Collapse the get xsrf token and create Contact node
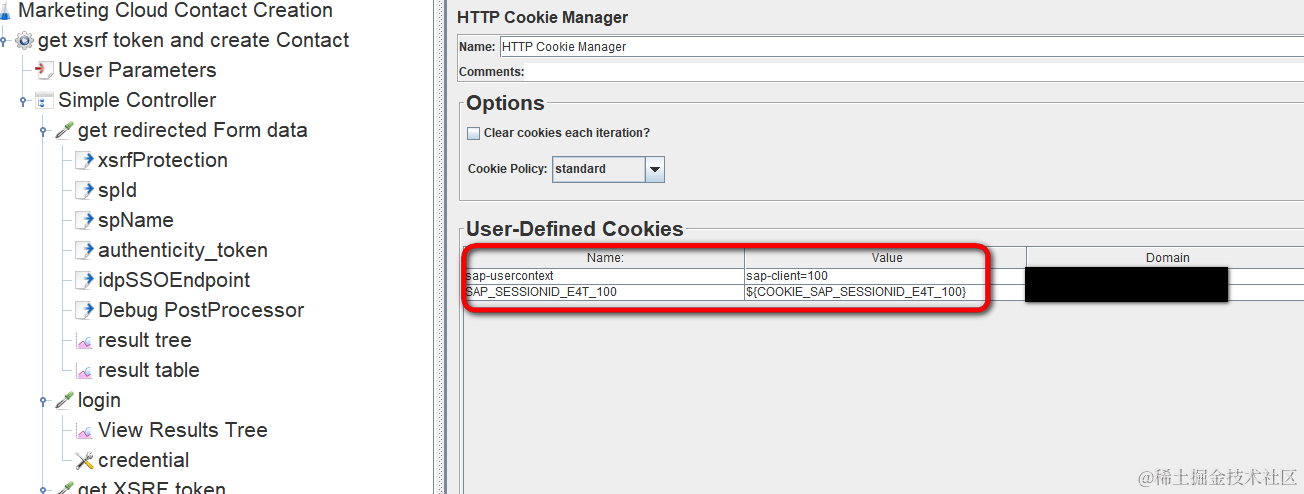Viewport: 1304px width, 494px height. [x=6, y=41]
